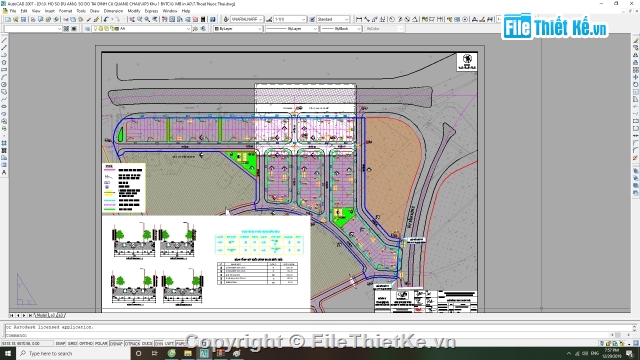The width and height of the screenshot is (640, 360).
Task: Select the Move modify tool
Action: tap(636, 77)
